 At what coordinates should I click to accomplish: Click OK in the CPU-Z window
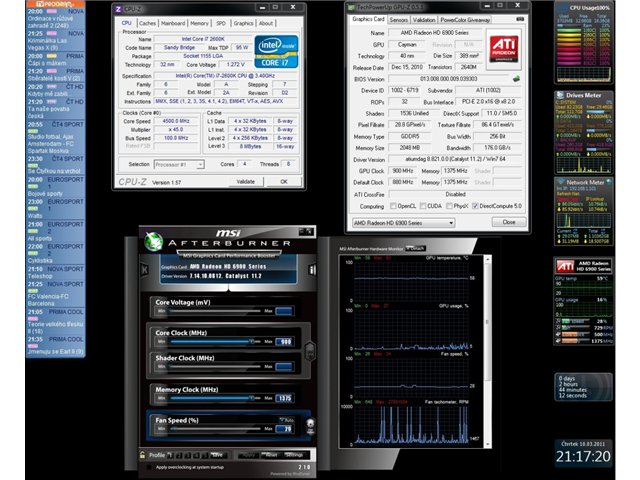coord(284,182)
